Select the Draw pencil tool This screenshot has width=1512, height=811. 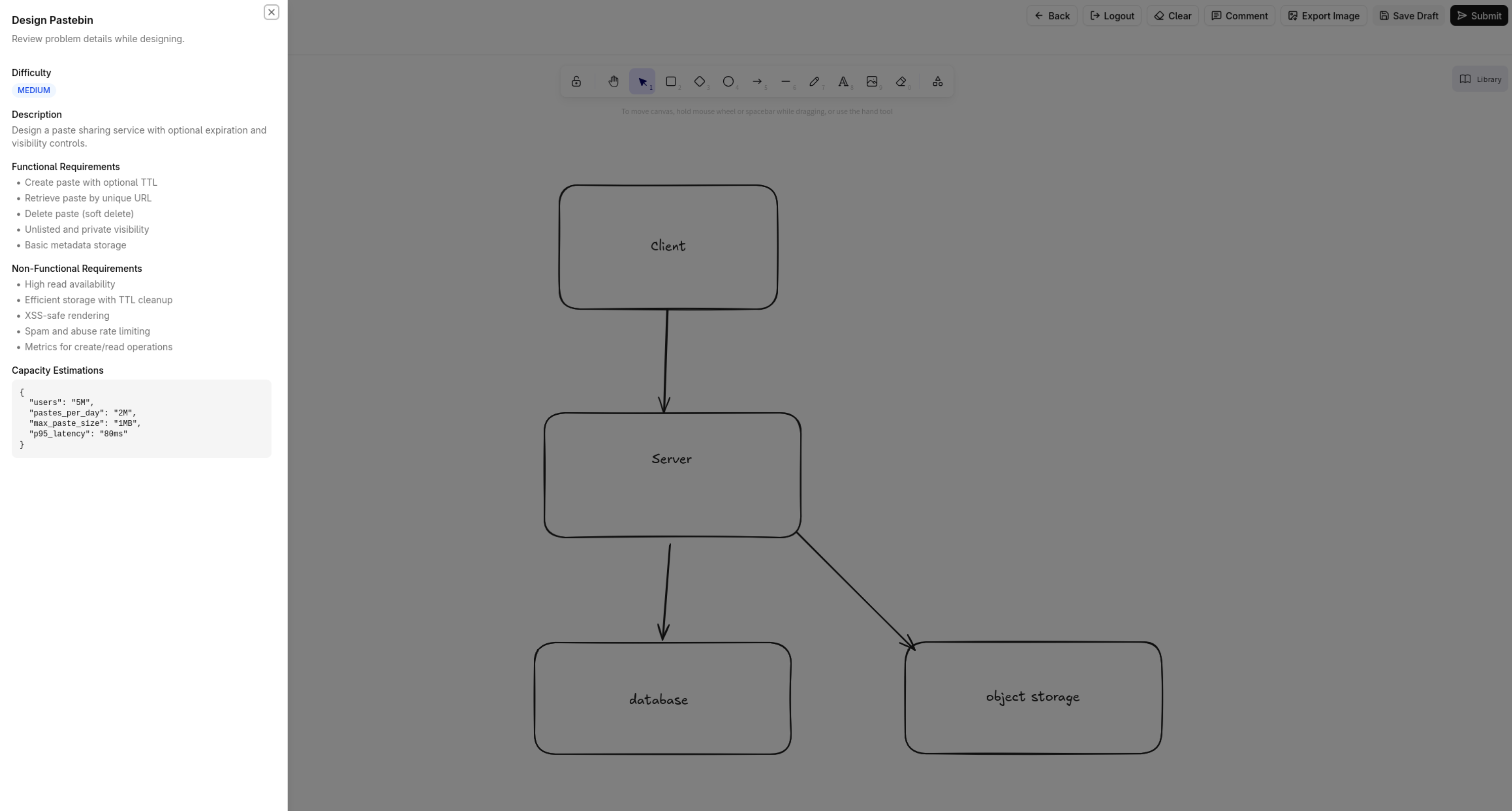point(815,81)
